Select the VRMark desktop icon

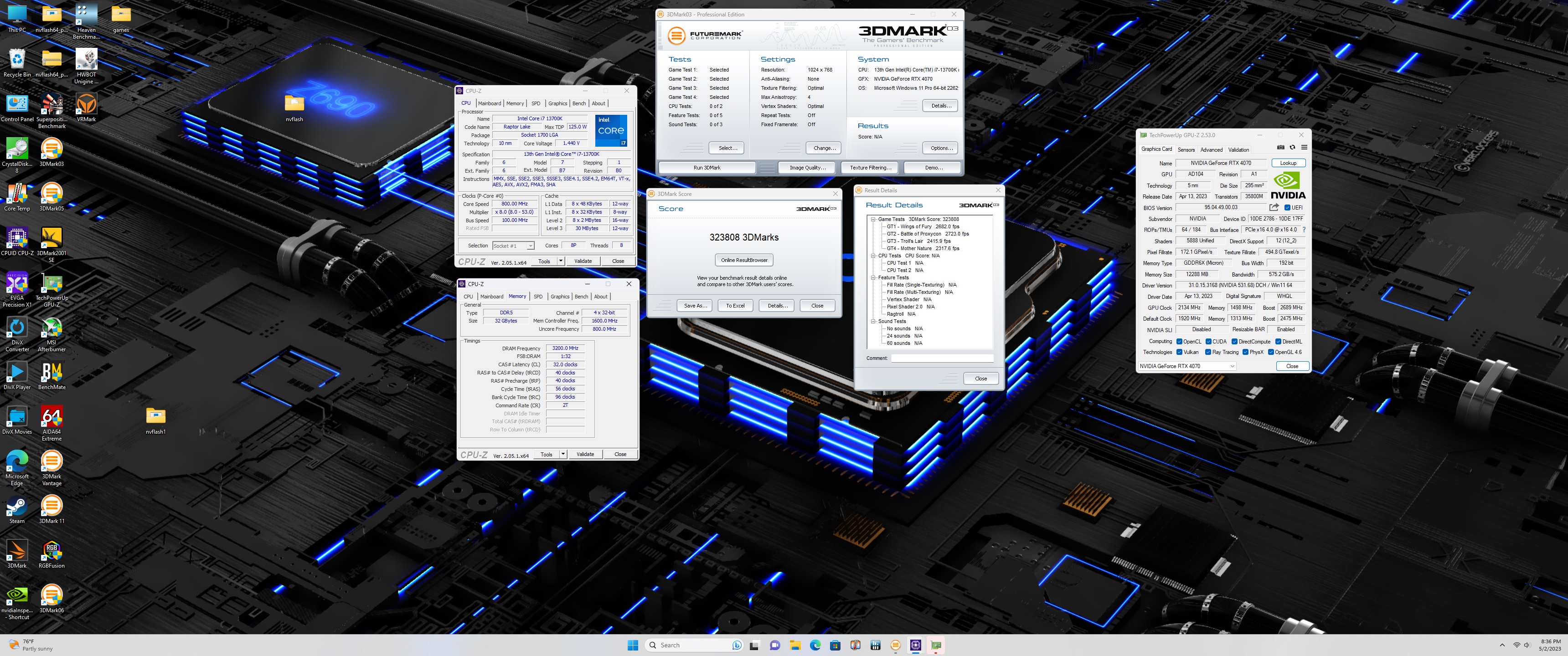86,107
